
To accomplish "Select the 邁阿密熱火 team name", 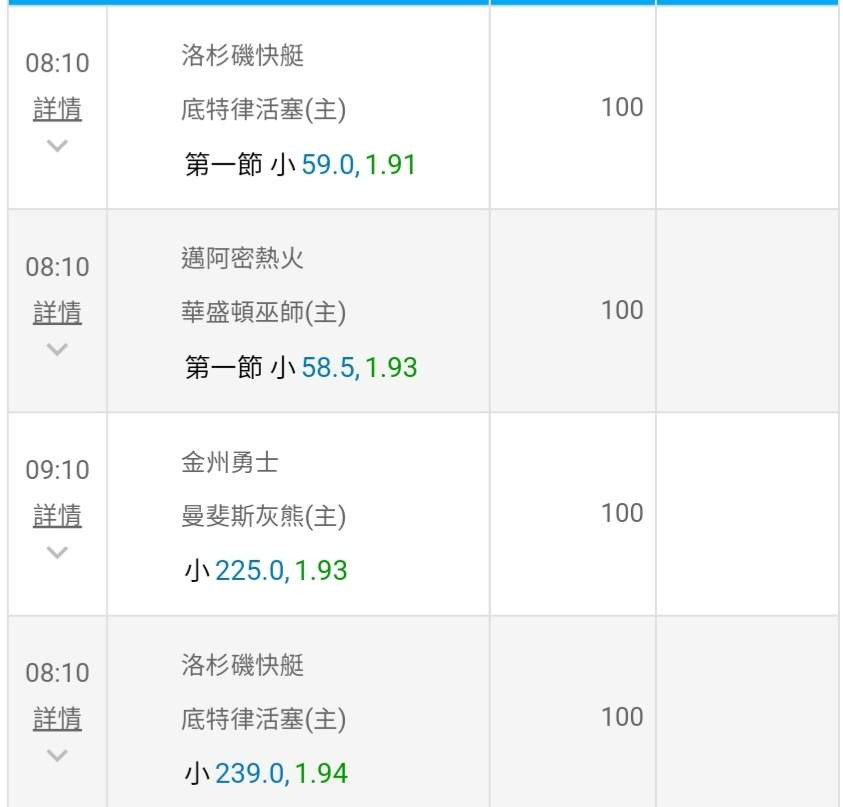I will (x=242, y=260).
